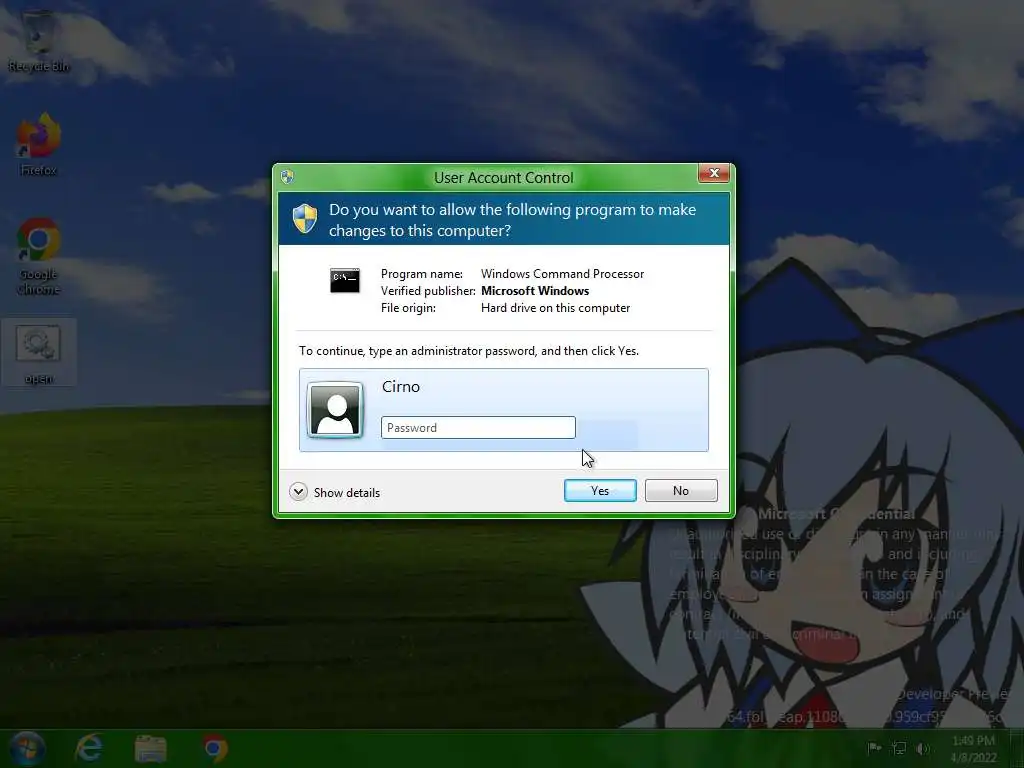1024x768 pixels.
Task: Select the Google Chrome desktop shortcut
Action: pos(39,257)
